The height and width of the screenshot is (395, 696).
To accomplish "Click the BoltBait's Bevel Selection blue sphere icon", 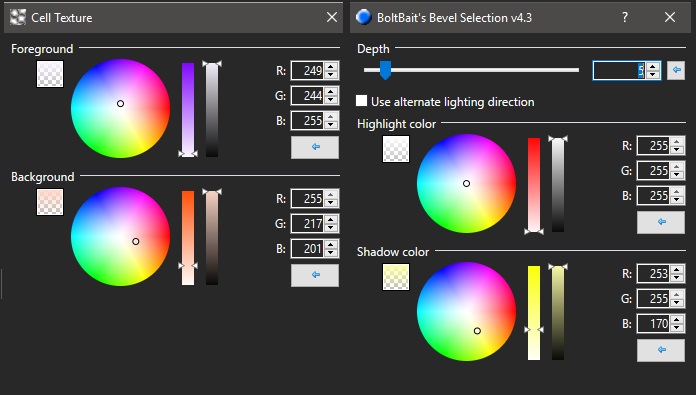I will click(x=364, y=17).
